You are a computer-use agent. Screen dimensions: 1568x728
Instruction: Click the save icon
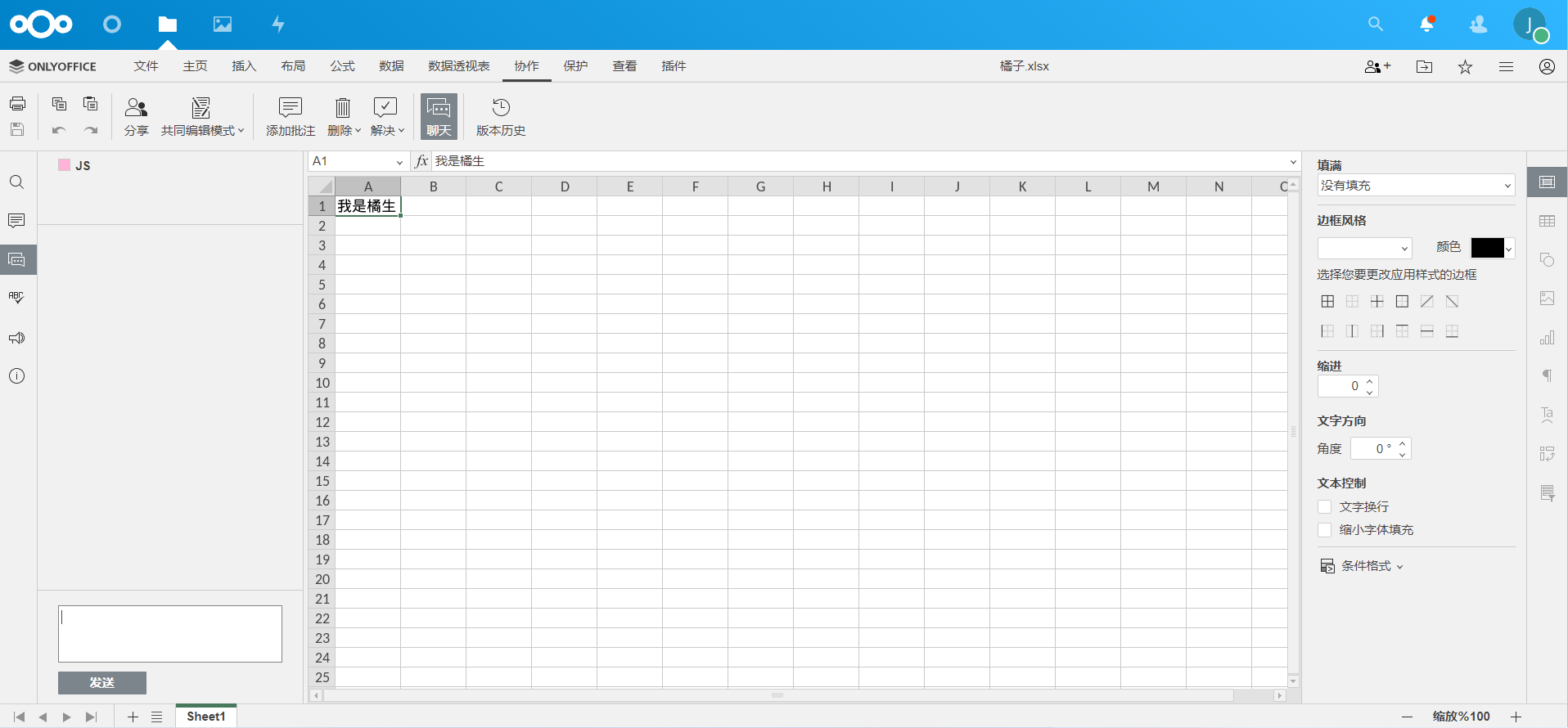coord(17,129)
